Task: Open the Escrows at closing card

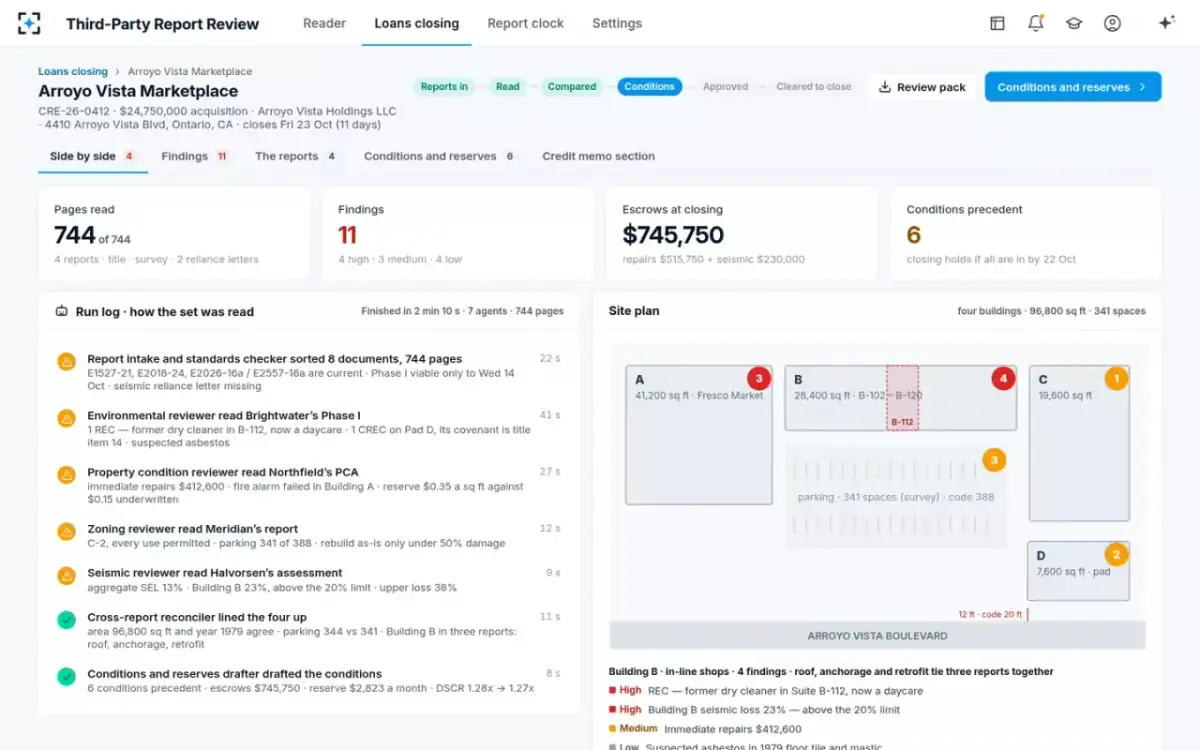Action: [x=742, y=233]
